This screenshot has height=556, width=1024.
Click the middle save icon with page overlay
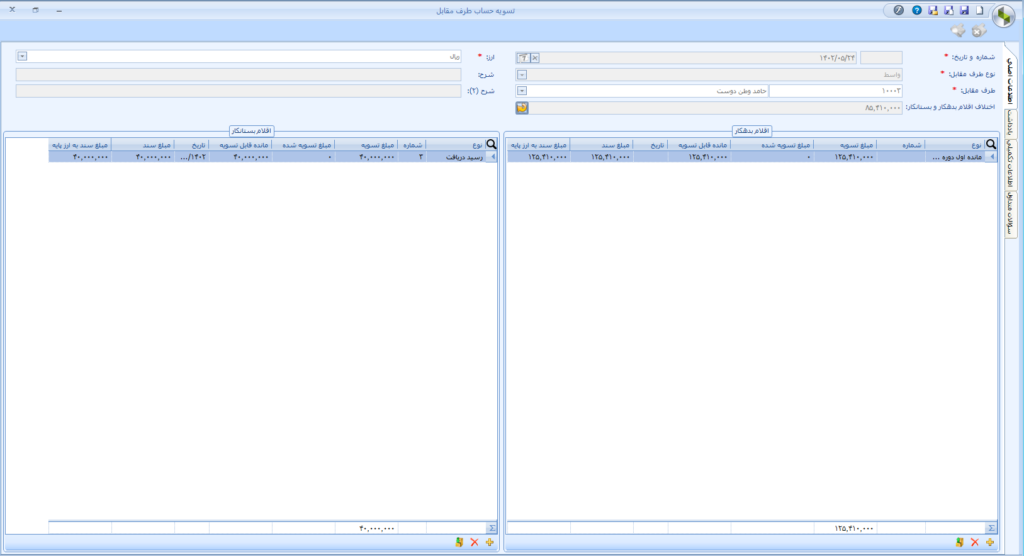click(x=948, y=10)
